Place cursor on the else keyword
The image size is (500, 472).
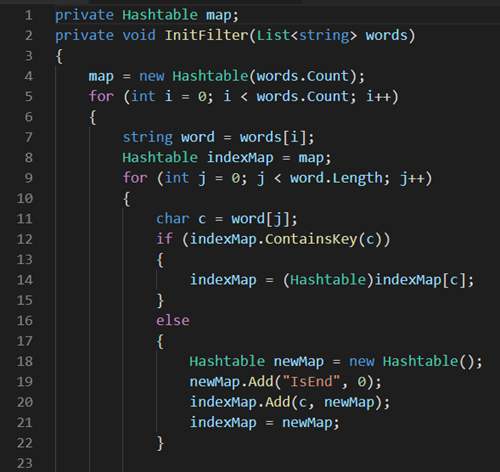point(173,320)
